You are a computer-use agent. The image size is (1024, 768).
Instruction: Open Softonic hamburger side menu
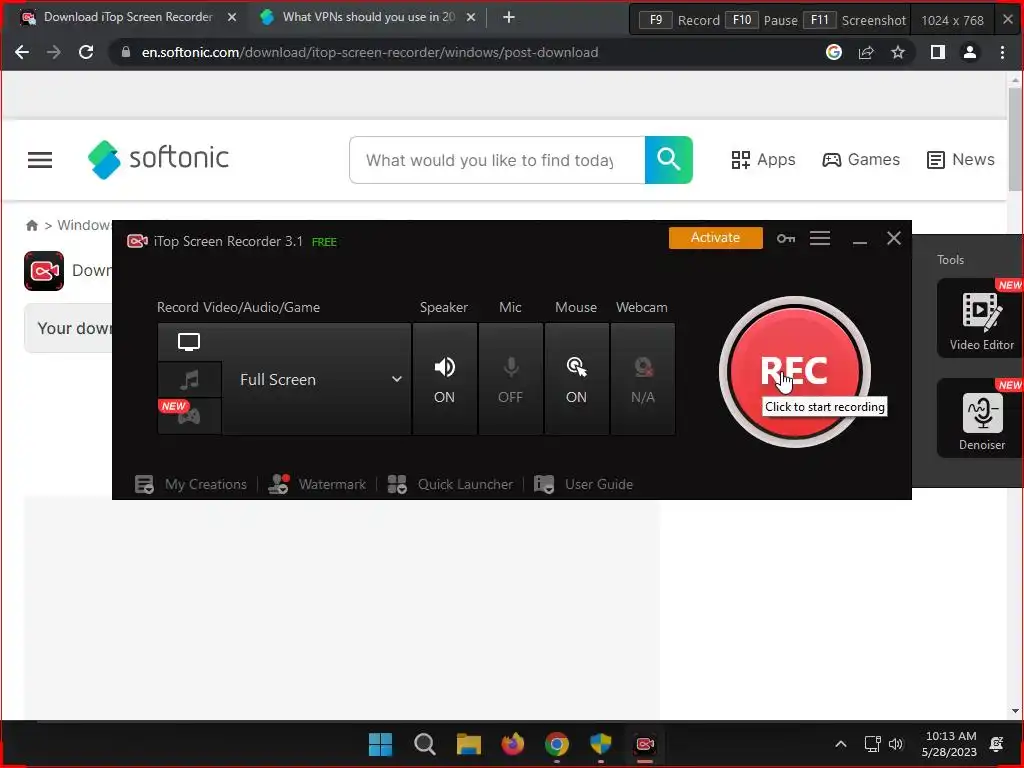click(40, 159)
